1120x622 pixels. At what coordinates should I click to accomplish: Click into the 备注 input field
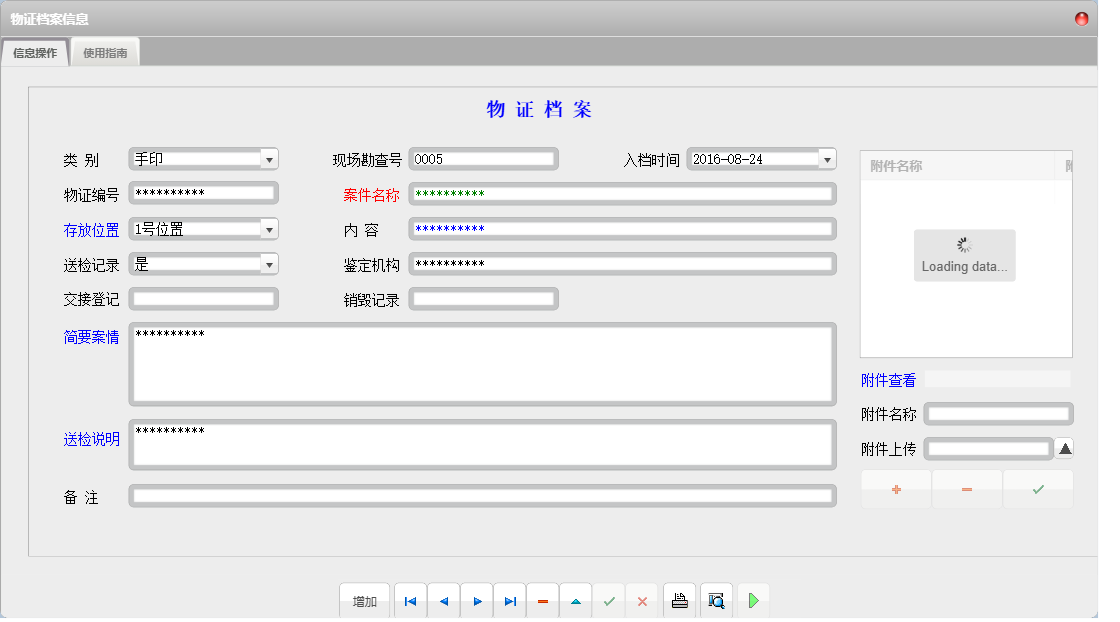[483, 496]
